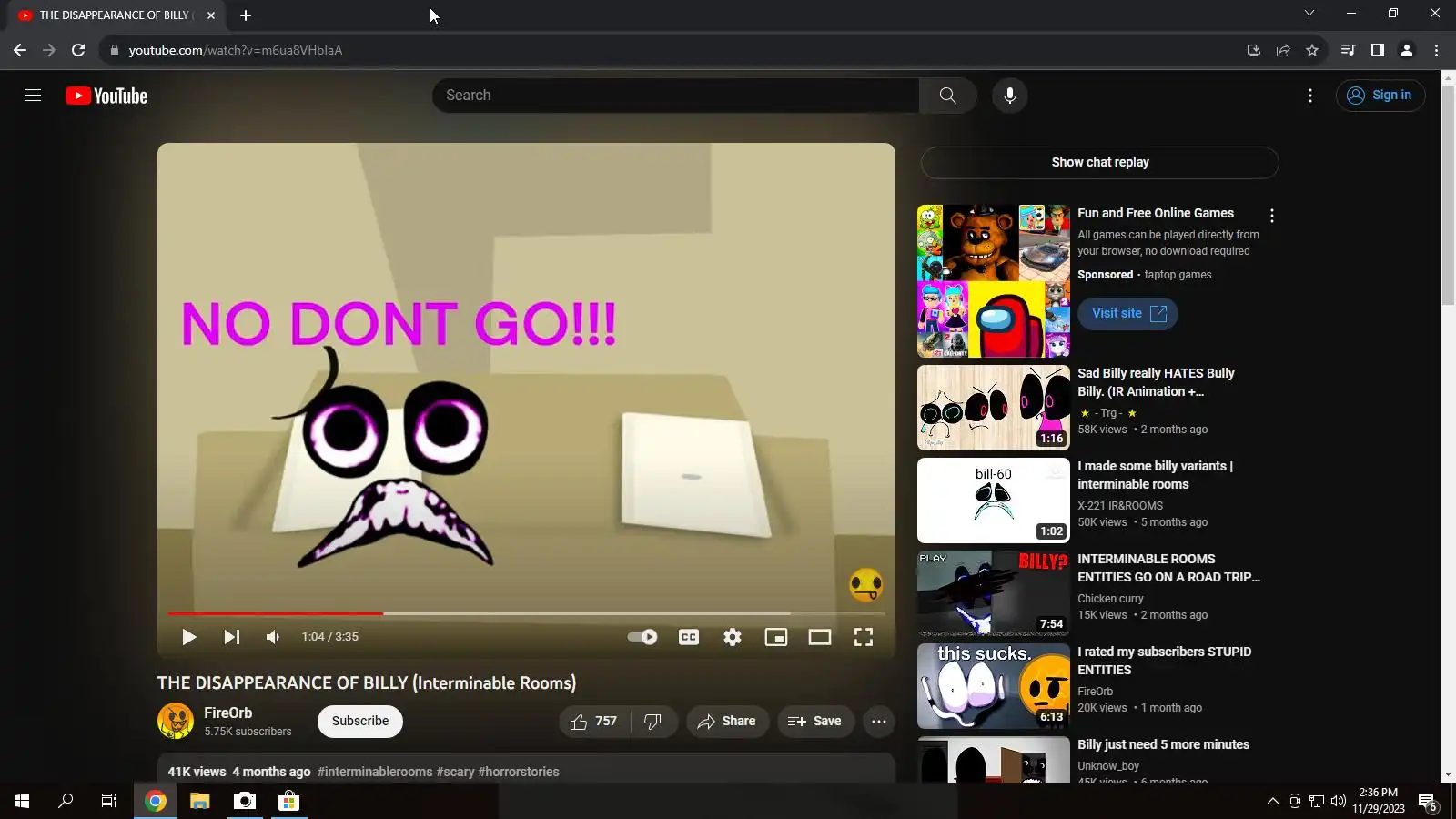The height and width of the screenshot is (819, 1456).
Task: Open Windows Start menu
Action: pos(22,801)
